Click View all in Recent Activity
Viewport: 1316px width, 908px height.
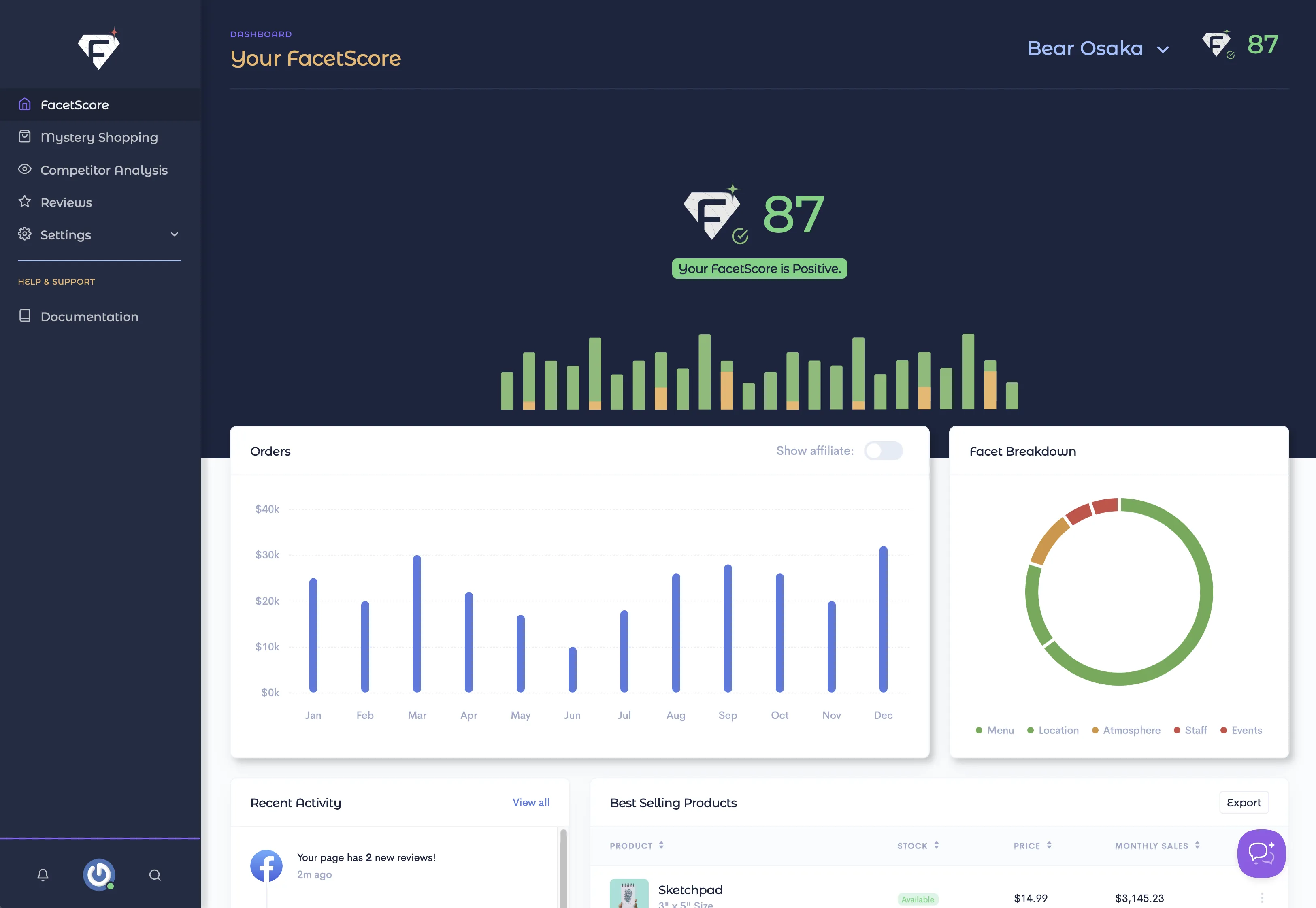pos(530,802)
